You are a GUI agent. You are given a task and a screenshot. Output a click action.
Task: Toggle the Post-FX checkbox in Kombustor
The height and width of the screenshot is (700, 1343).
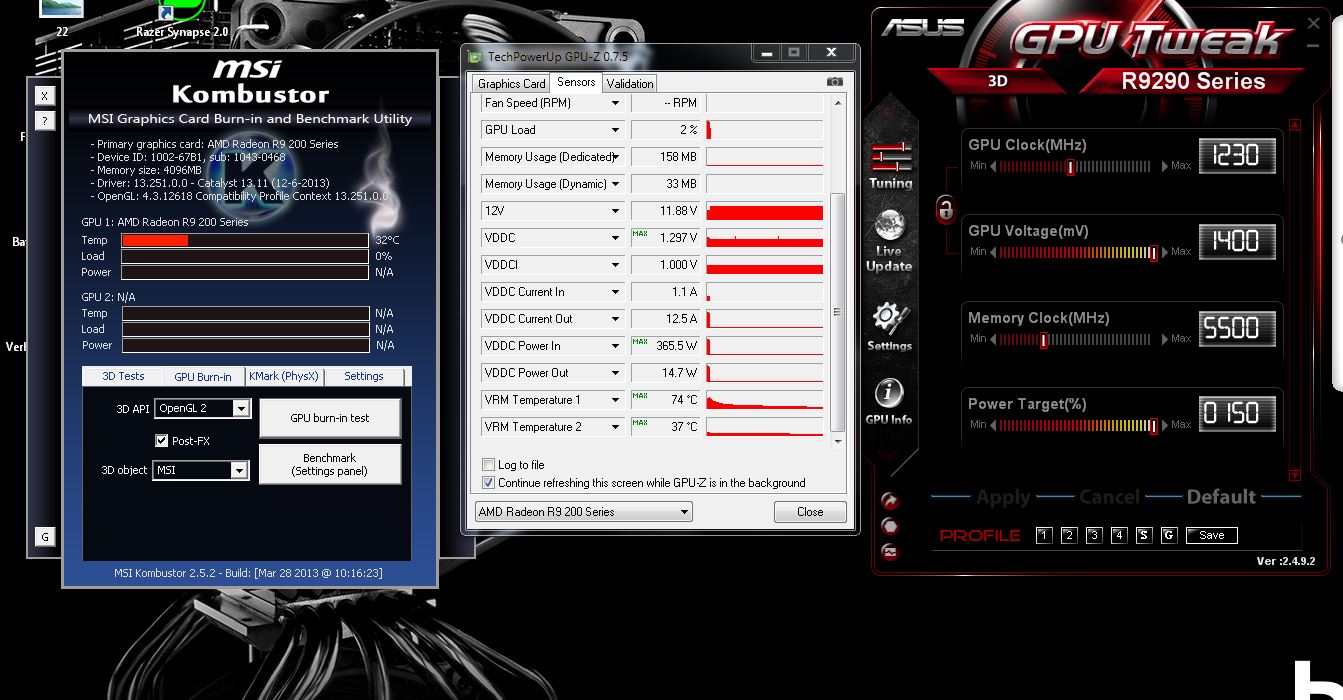point(161,440)
